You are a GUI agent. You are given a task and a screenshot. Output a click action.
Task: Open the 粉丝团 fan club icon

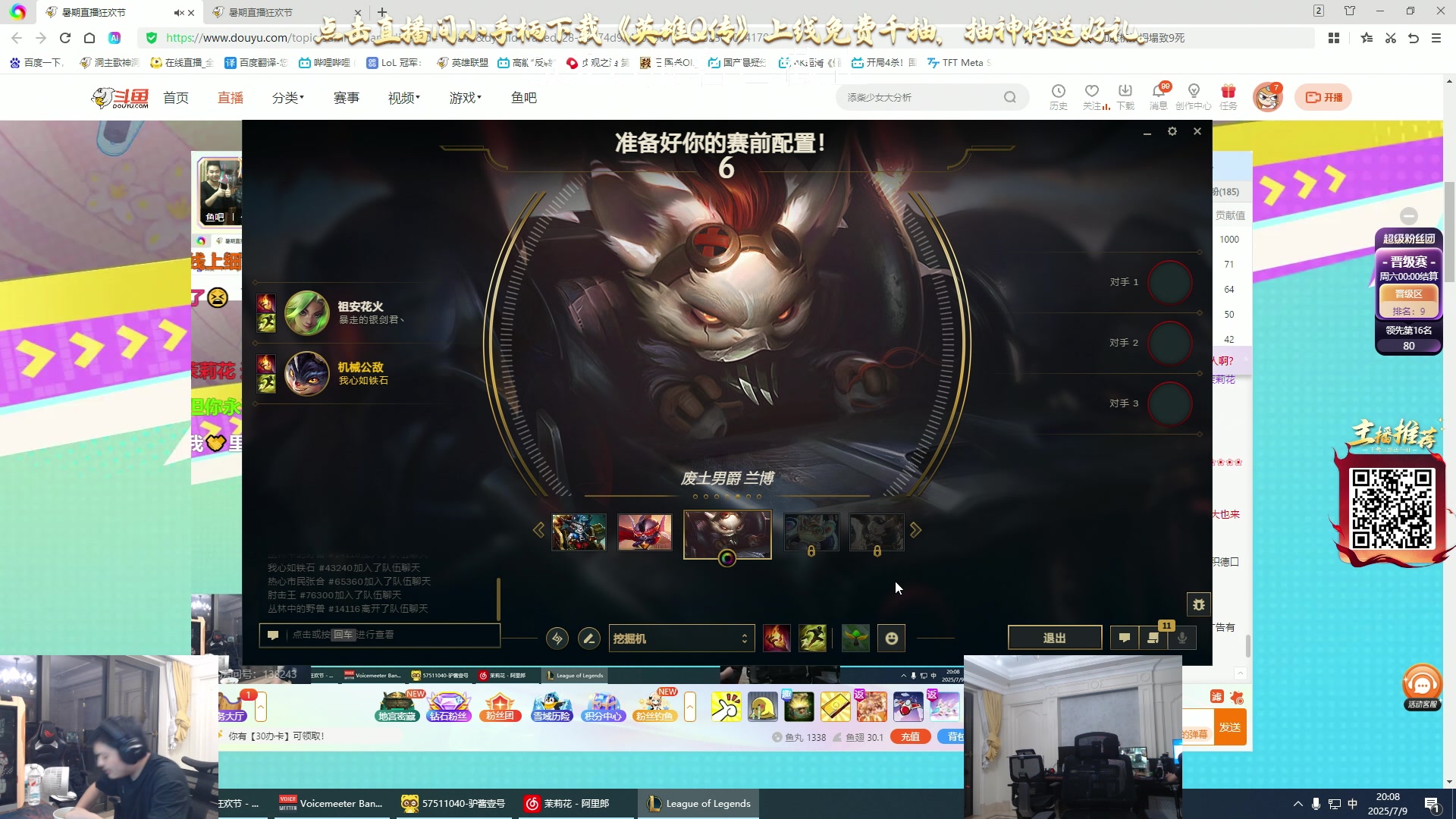(x=500, y=707)
